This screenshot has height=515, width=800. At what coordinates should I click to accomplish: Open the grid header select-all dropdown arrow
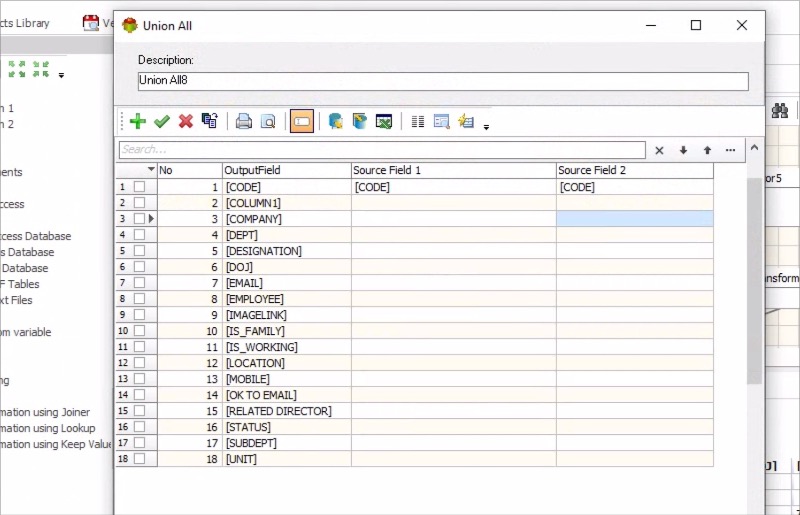click(151, 169)
